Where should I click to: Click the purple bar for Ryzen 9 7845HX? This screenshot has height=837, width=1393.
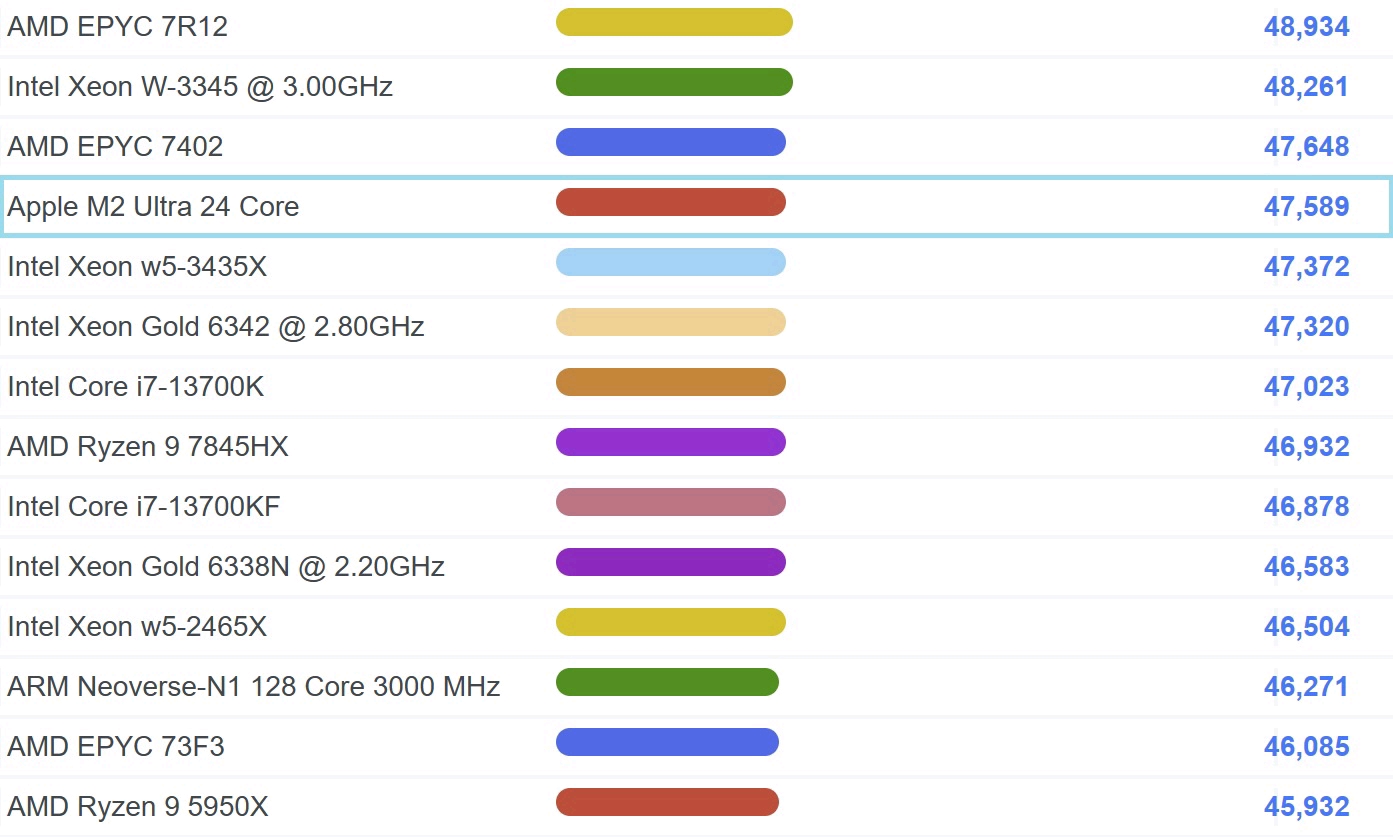pyautogui.click(x=671, y=442)
